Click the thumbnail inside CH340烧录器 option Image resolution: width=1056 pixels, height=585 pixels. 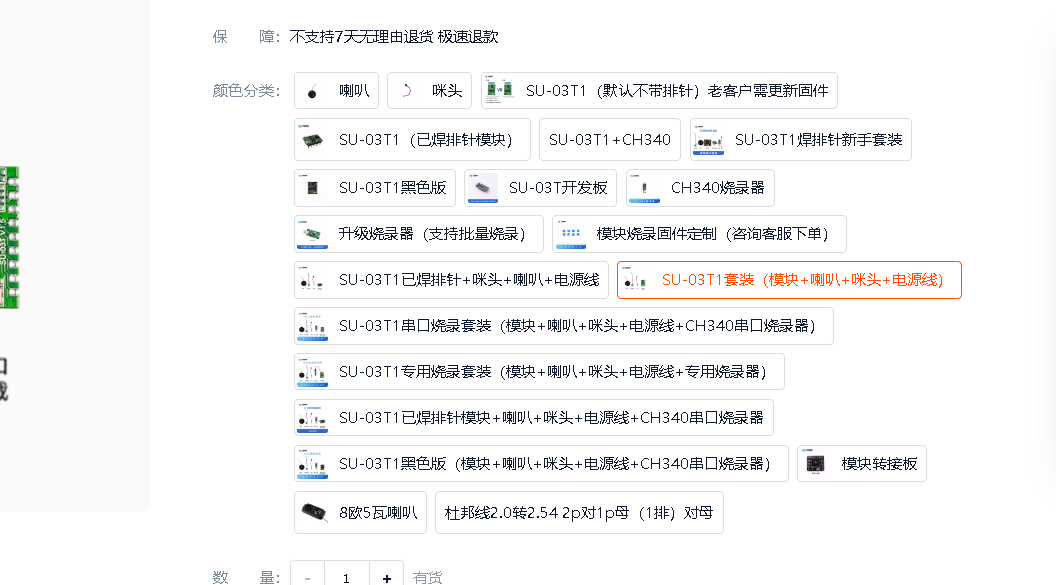[643, 187]
